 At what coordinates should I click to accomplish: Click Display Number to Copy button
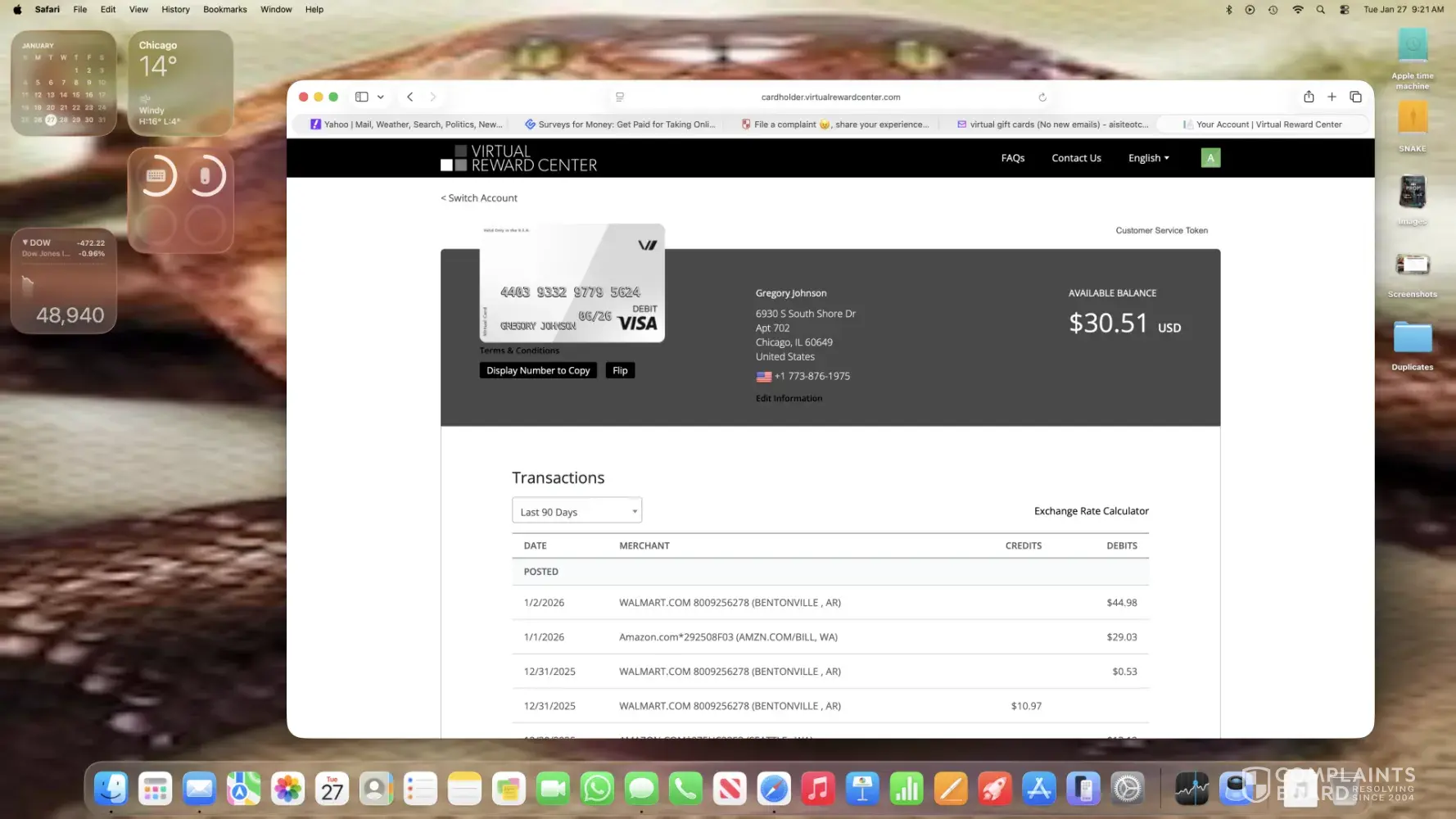point(538,371)
